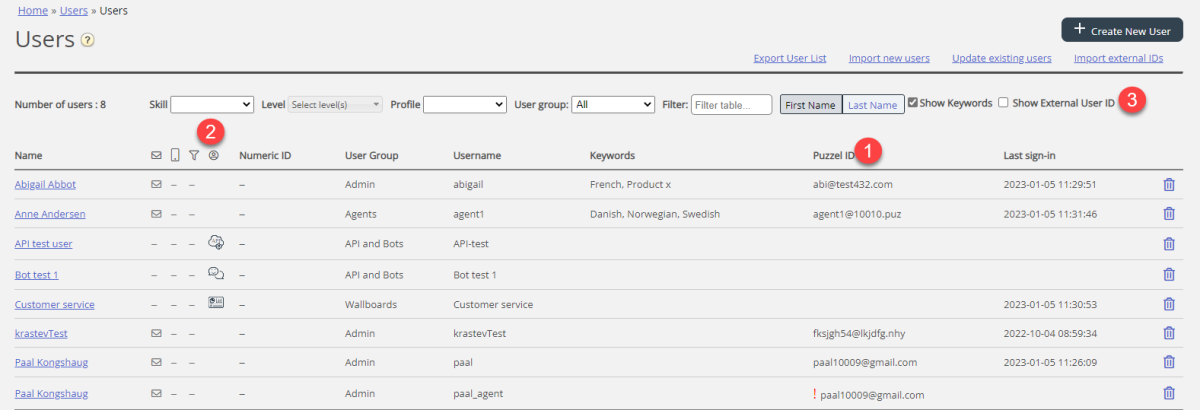Click the chat bot icon for Bot test 1

tap(215, 273)
